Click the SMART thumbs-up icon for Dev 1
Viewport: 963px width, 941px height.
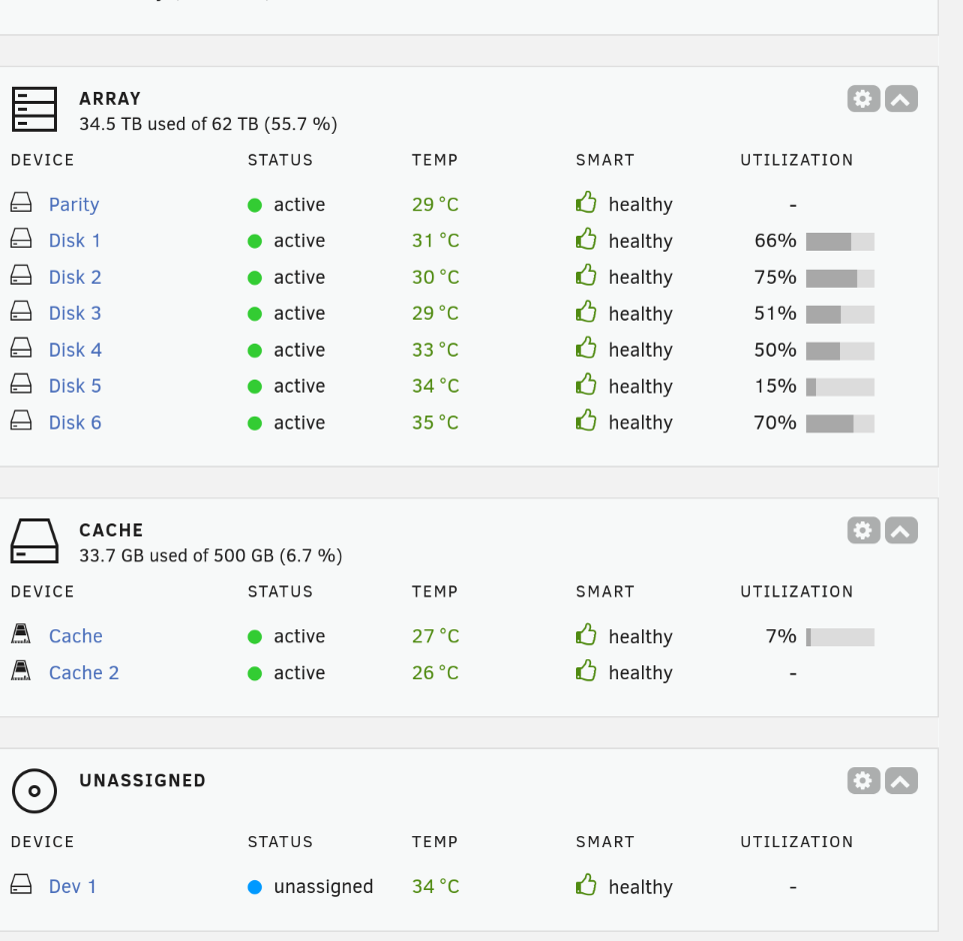pyautogui.click(x=586, y=886)
